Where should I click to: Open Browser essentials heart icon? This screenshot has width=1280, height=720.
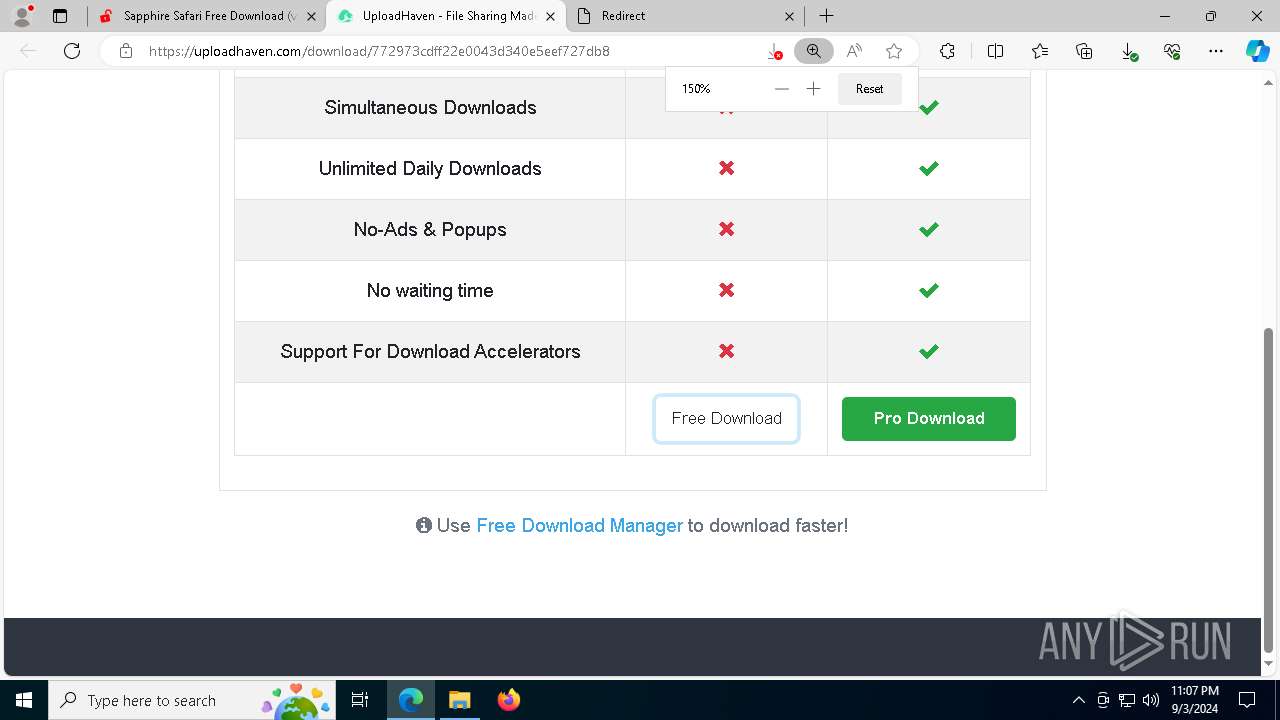click(1172, 51)
